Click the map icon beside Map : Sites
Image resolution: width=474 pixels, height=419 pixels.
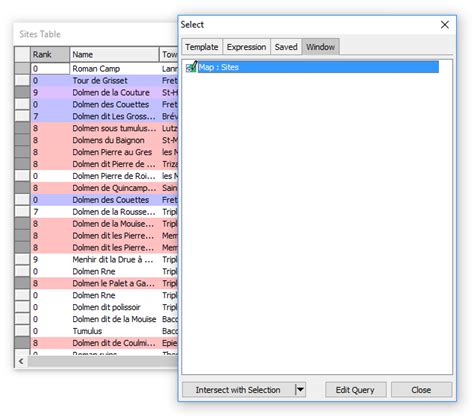(191, 67)
